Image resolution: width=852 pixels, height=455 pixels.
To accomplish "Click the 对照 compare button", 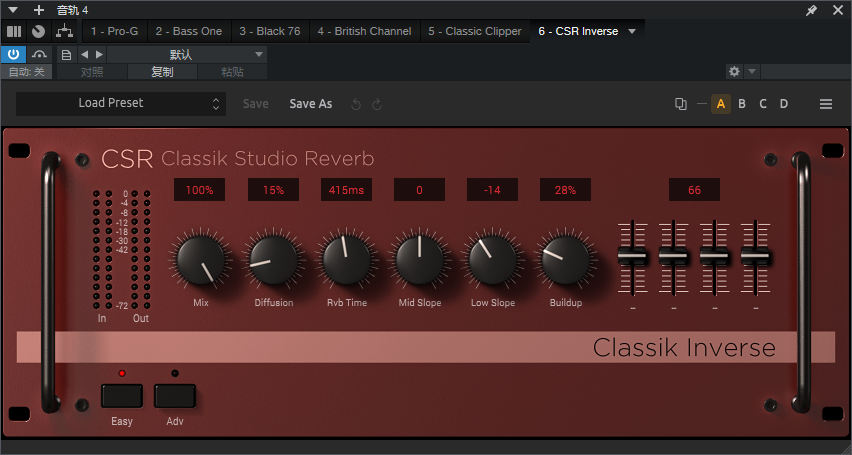I will coord(92,72).
